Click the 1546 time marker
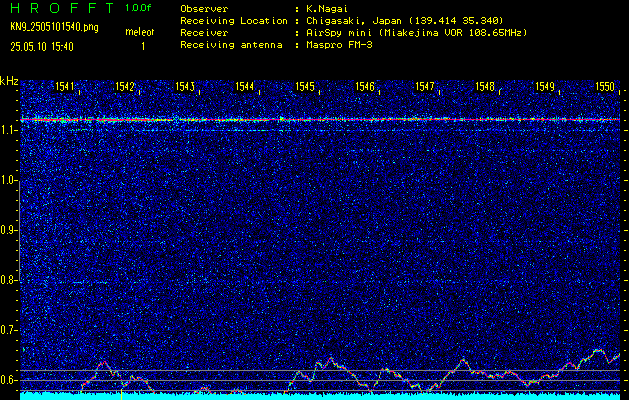629x400 pixels. pyautogui.click(x=365, y=86)
